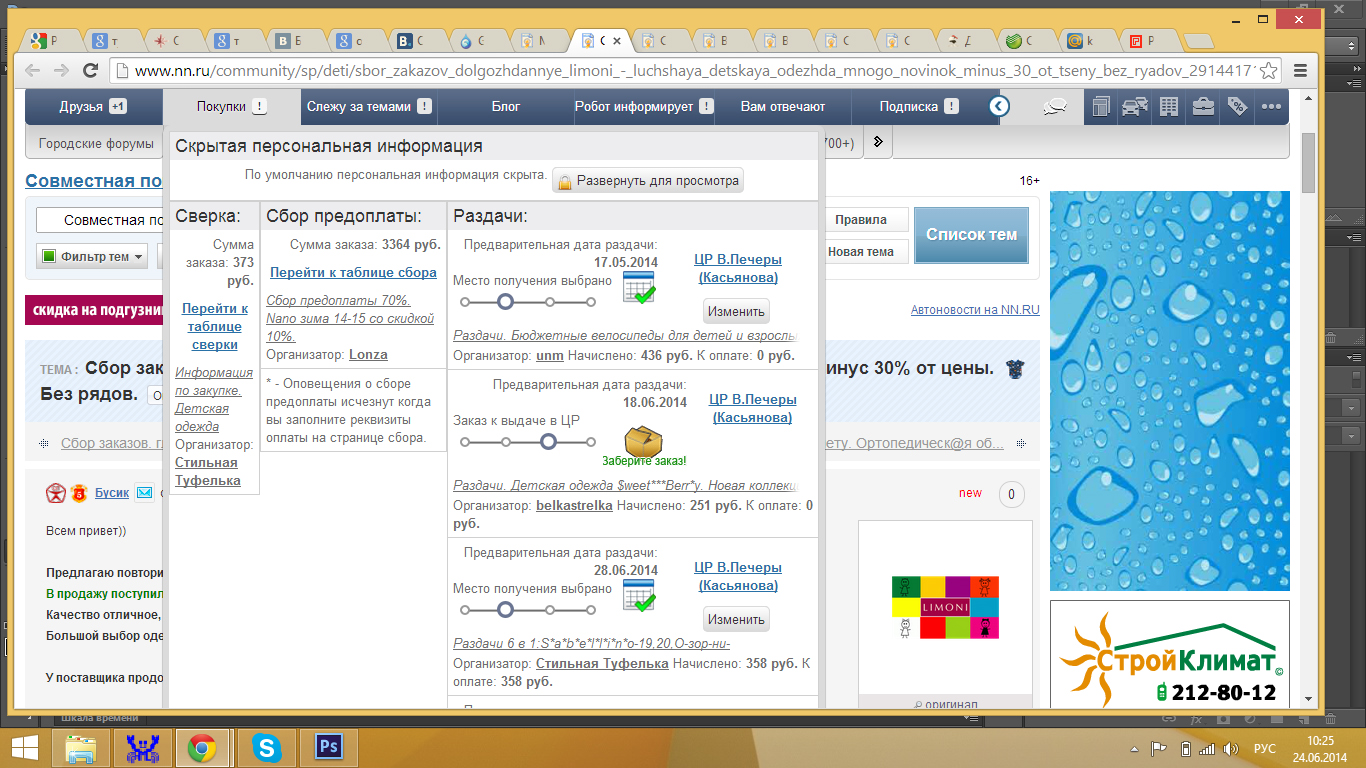Image resolution: width=1366 pixels, height=768 pixels.
Task: Click the red star badge beside Бусик
Action: click(55, 493)
